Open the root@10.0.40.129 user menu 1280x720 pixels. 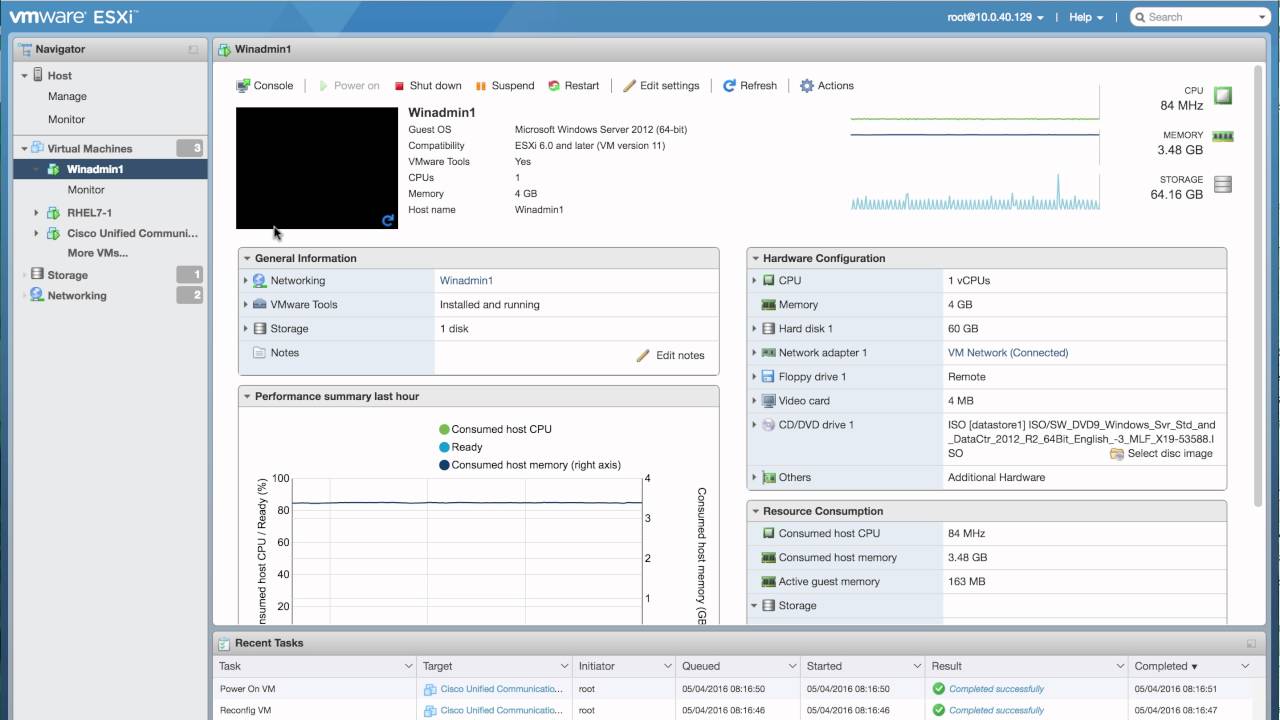995,17
